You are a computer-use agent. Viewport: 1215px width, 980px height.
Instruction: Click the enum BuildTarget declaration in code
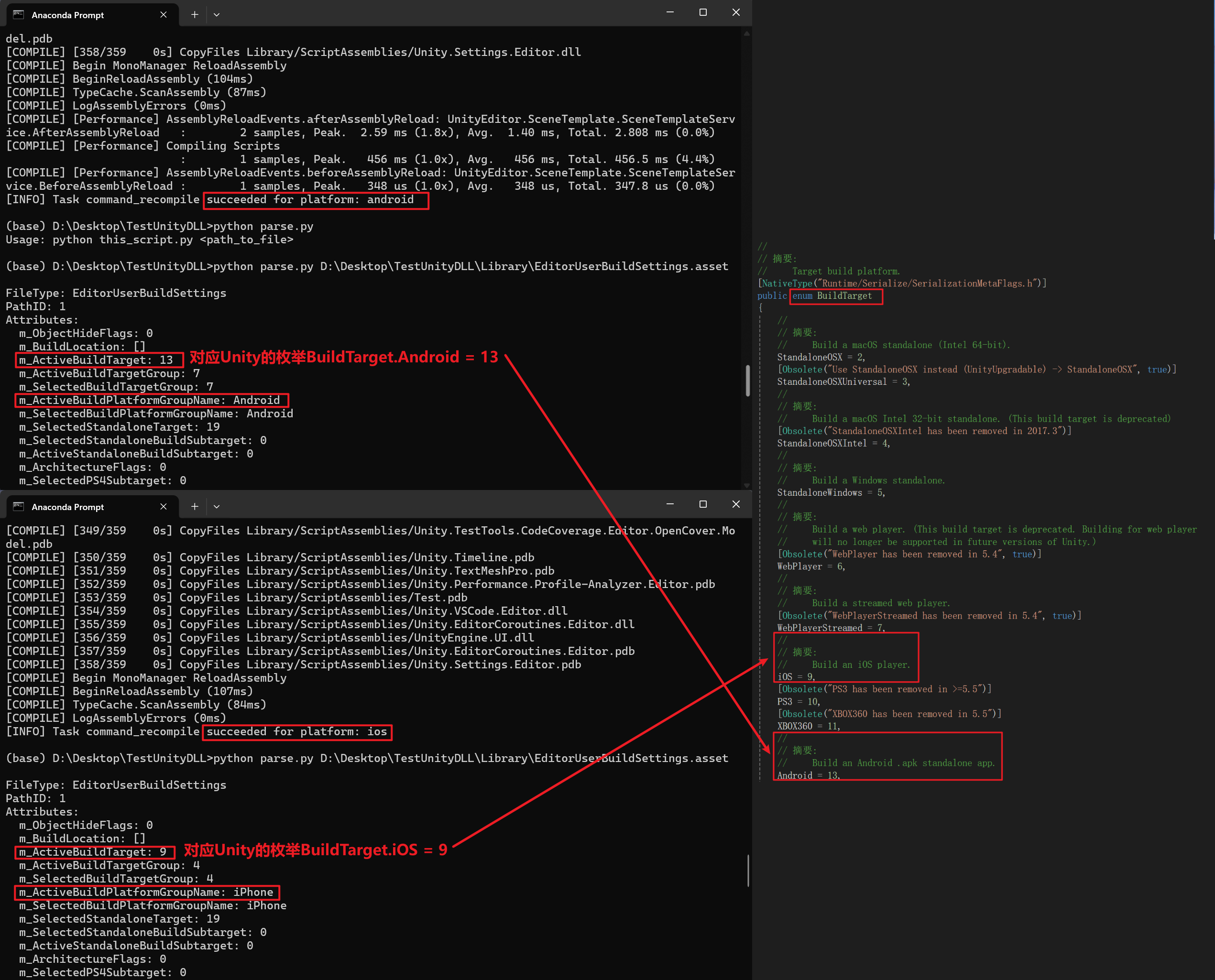tap(835, 296)
